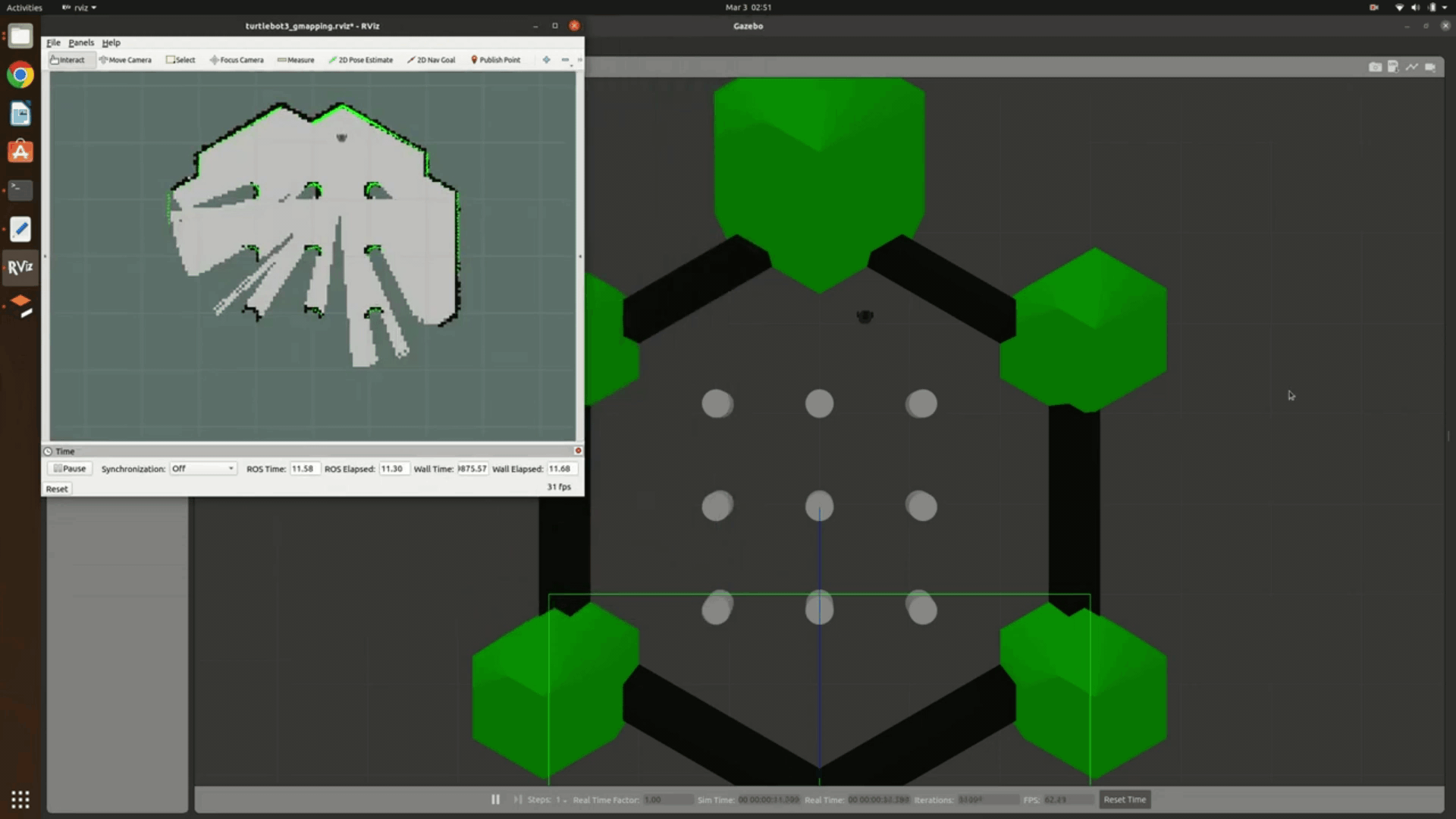Click Reset Time in Gazebo

[x=1125, y=799]
